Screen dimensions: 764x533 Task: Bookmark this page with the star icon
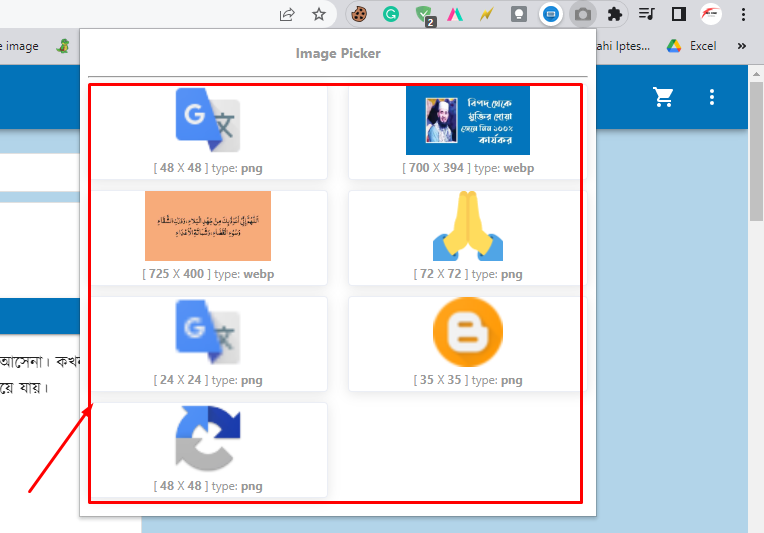tap(319, 14)
